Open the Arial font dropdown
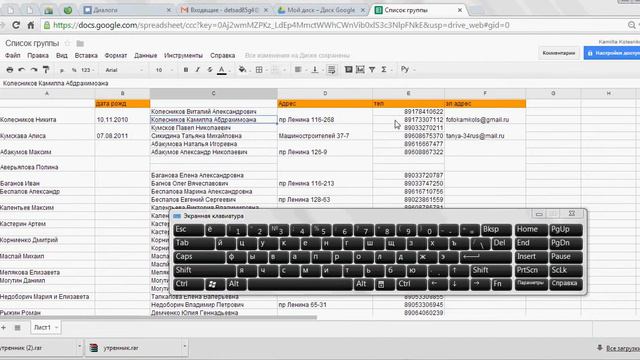Screen dimensions: 640x360 click(x=124, y=70)
